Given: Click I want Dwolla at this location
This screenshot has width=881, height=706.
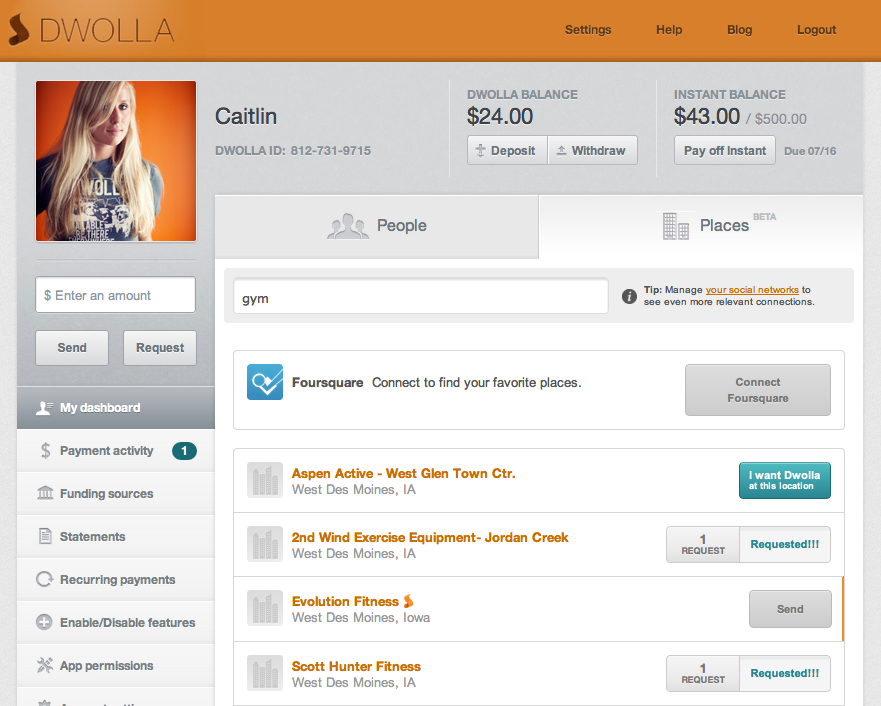Looking at the screenshot, I should [784, 480].
